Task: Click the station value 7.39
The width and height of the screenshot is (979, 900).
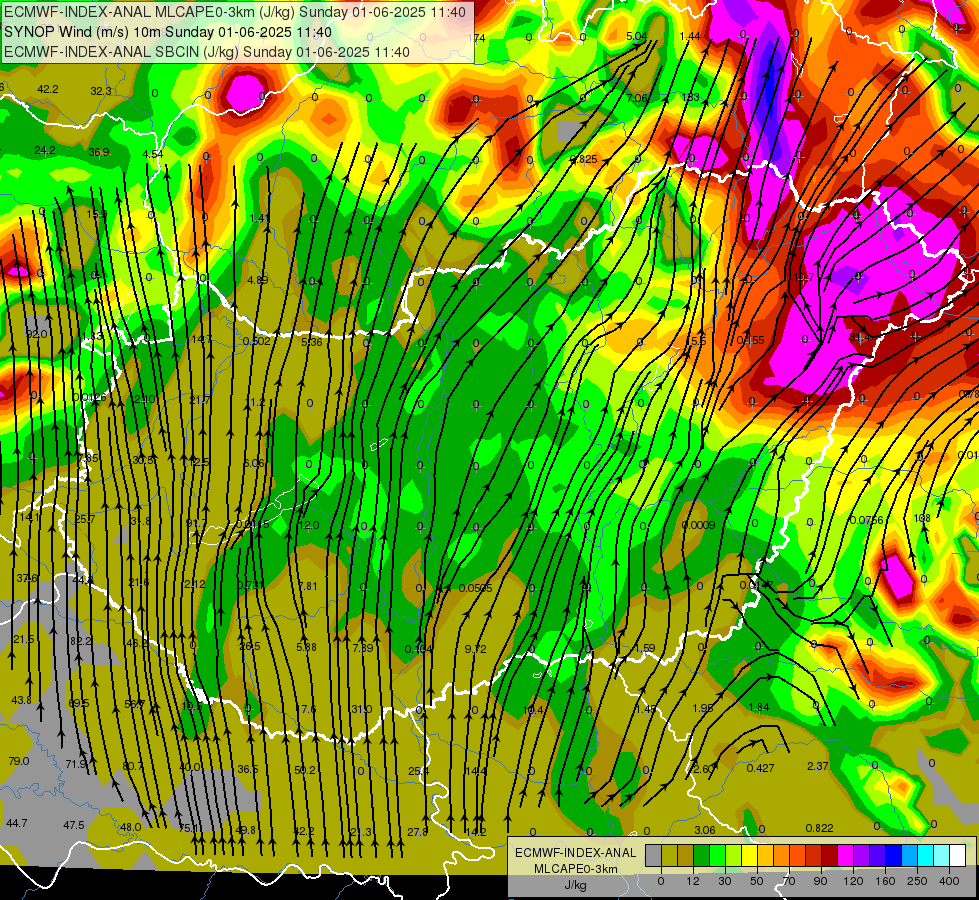Action: coord(363,648)
